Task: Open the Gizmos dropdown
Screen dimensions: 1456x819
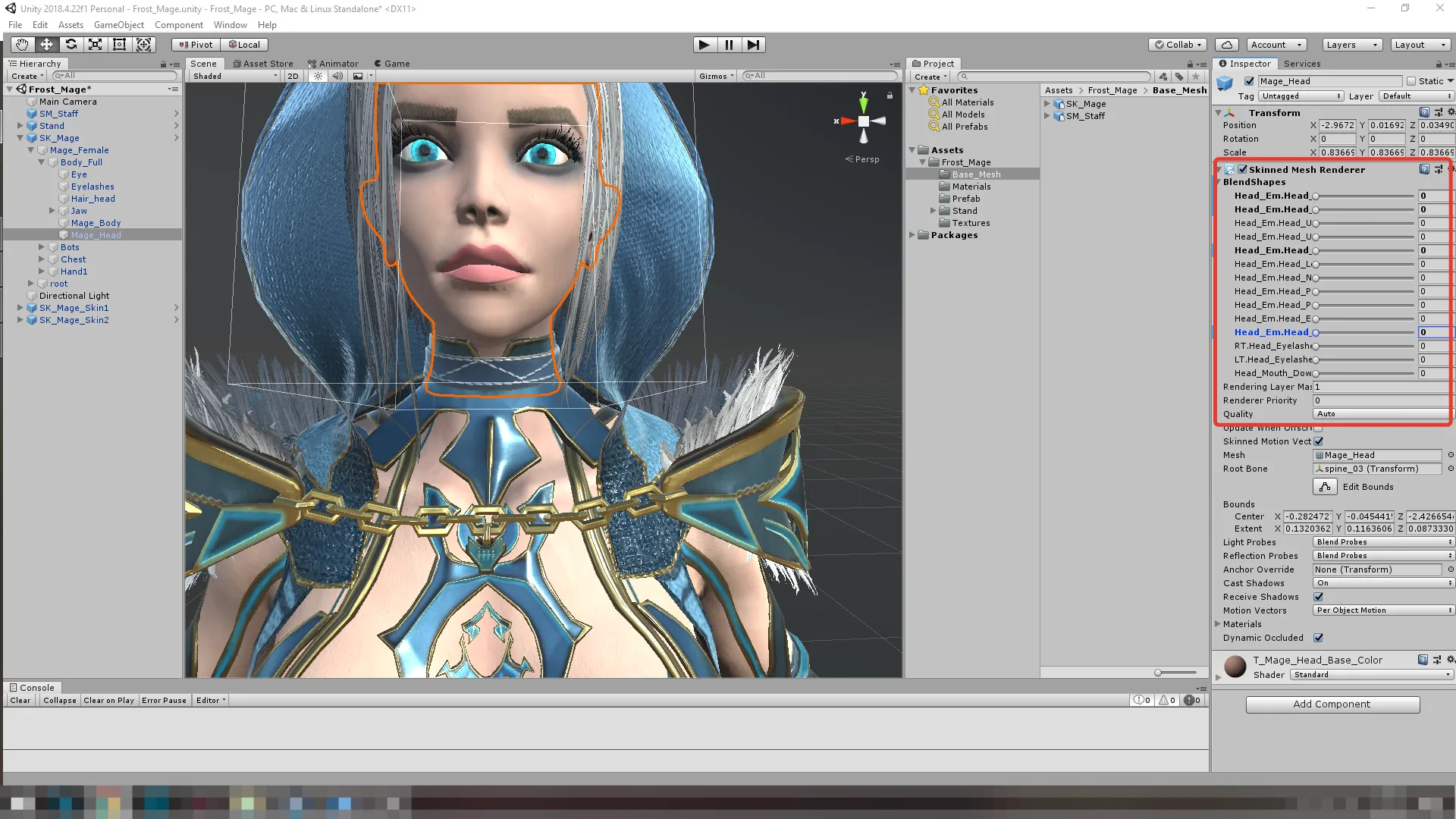Action: pyautogui.click(x=717, y=76)
